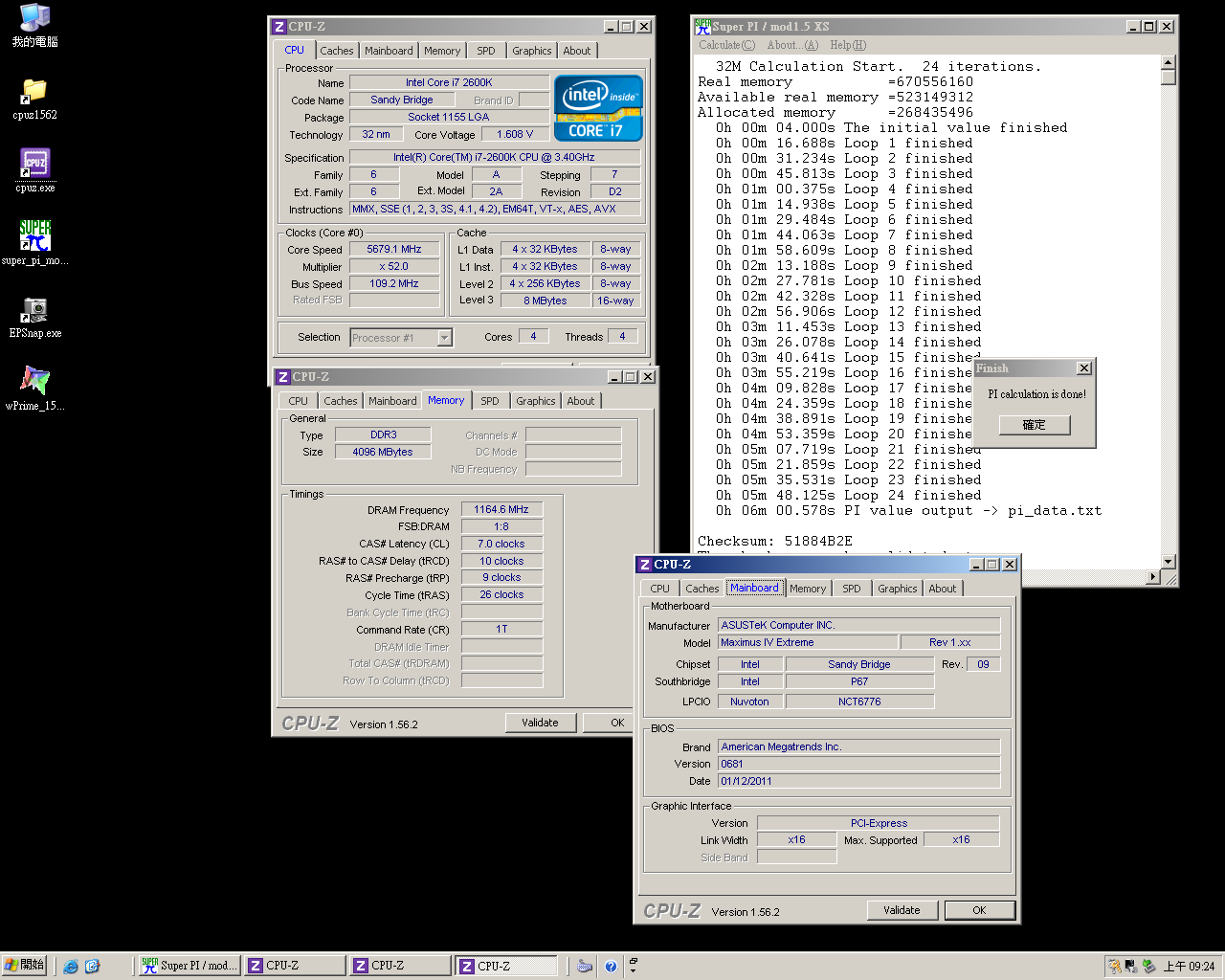Select the cpuz1562 folder icon on desktop

pyautogui.click(x=34, y=99)
